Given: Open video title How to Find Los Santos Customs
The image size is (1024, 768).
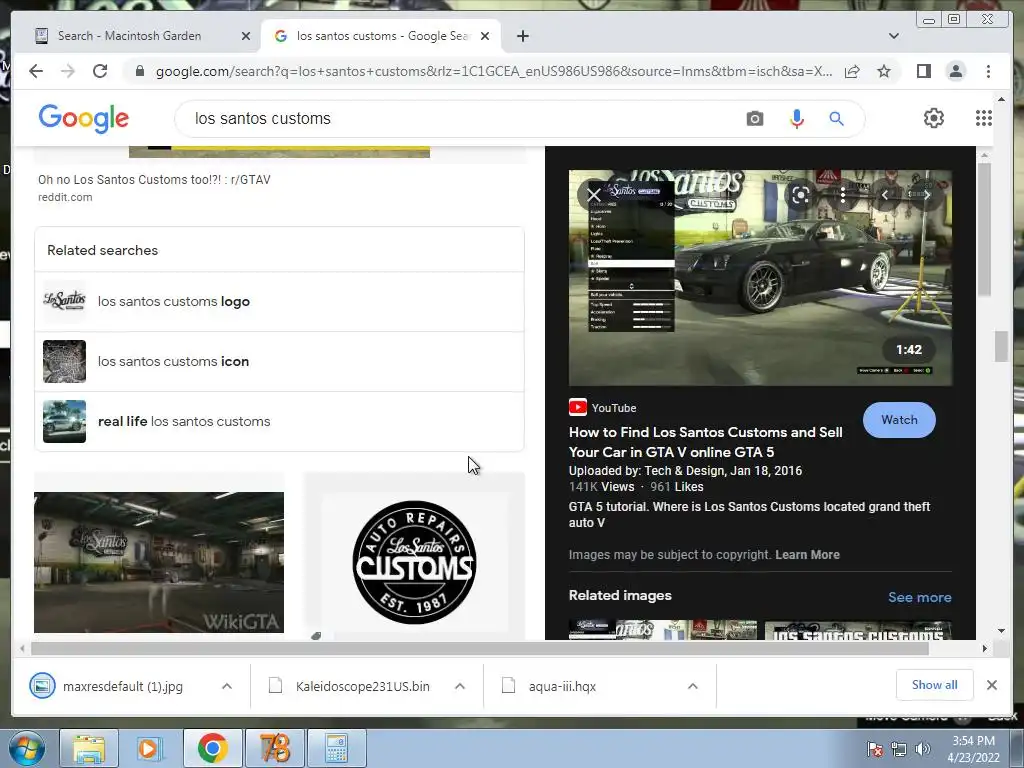Looking at the screenshot, I should 705,442.
